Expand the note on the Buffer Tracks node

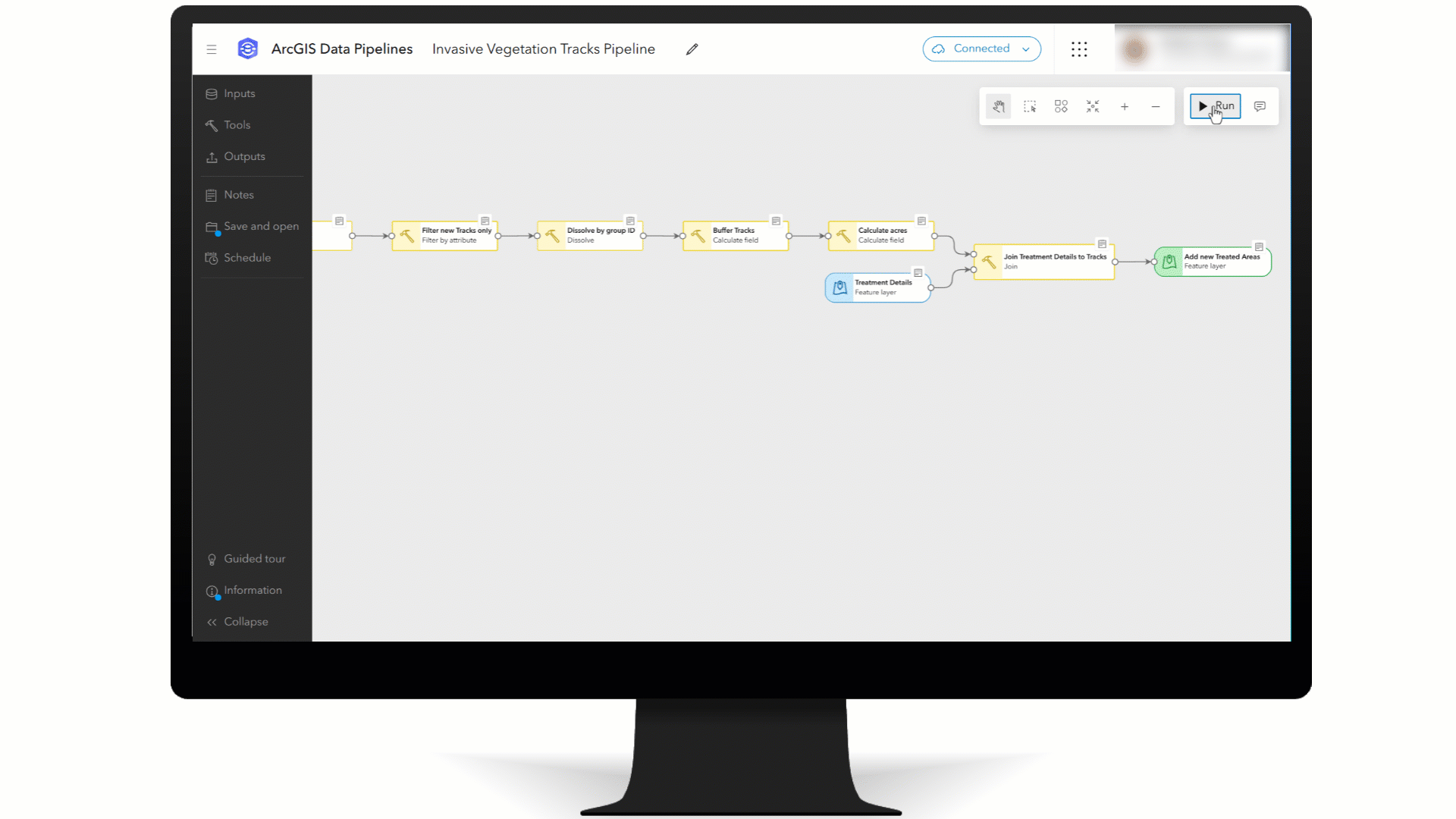pyautogui.click(x=777, y=221)
